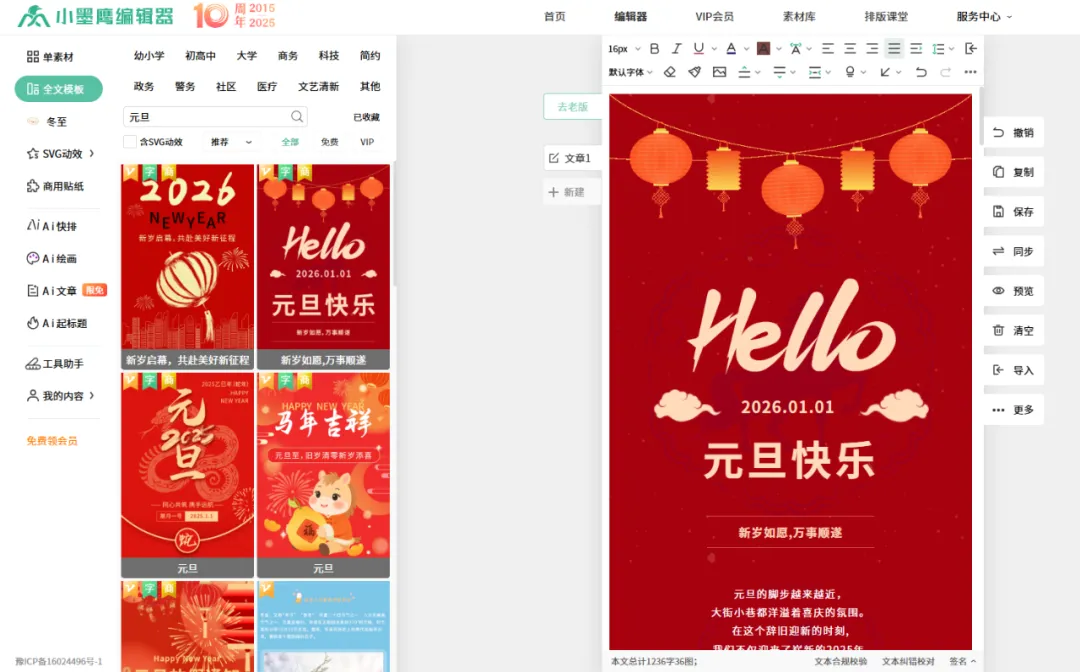This screenshot has width=1080, height=672.
Task: Click the 预览 preview button on the right
Action: 1013,291
